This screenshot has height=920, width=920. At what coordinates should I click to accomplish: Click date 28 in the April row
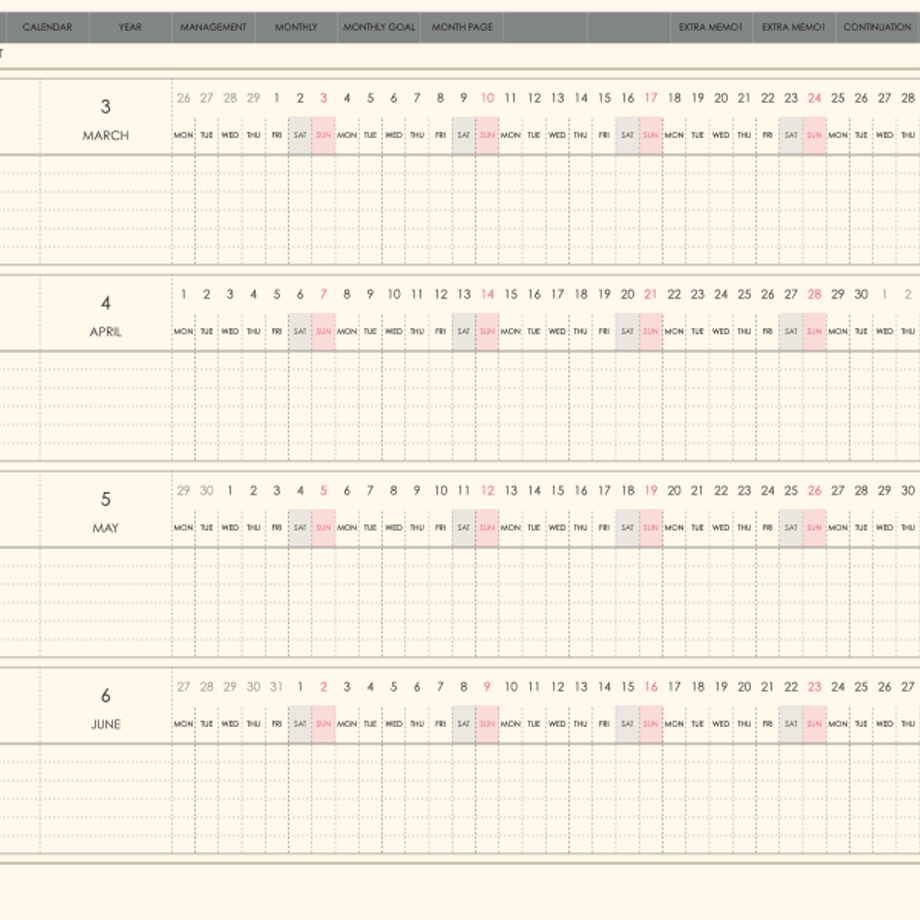(814, 295)
